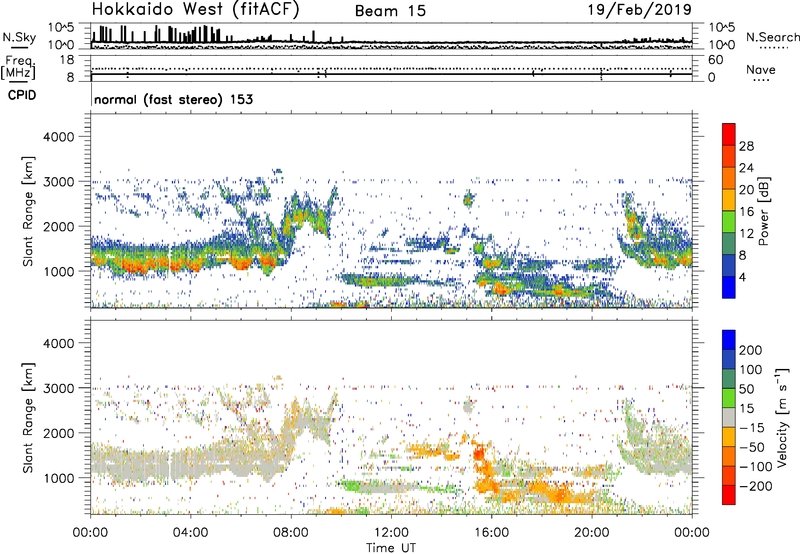Pick the red top segment of Power colorbar
This screenshot has width=800, height=554.
(x=729, y=134)
